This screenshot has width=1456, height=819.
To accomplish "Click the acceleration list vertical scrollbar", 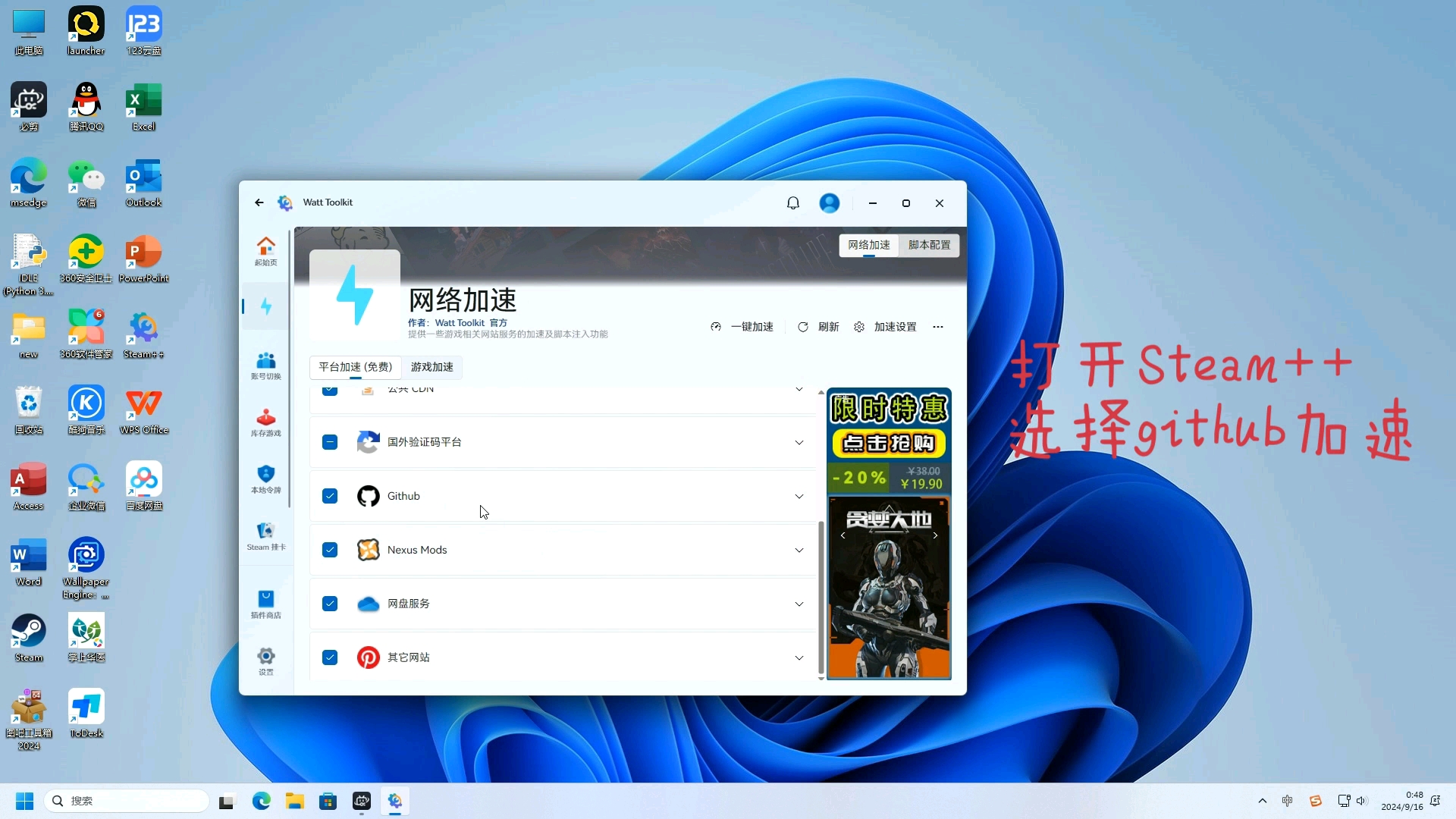I will point(821,597).
